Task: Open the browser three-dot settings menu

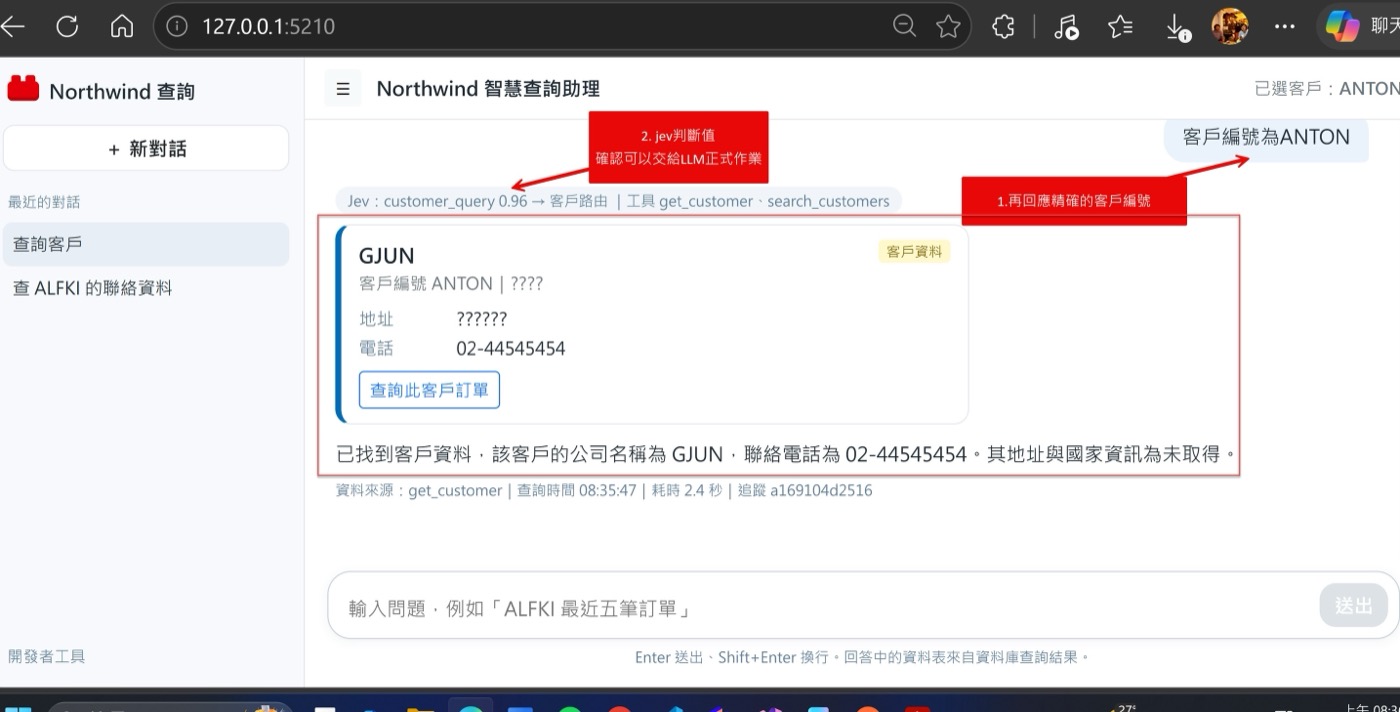Action: coord(1285,27)
